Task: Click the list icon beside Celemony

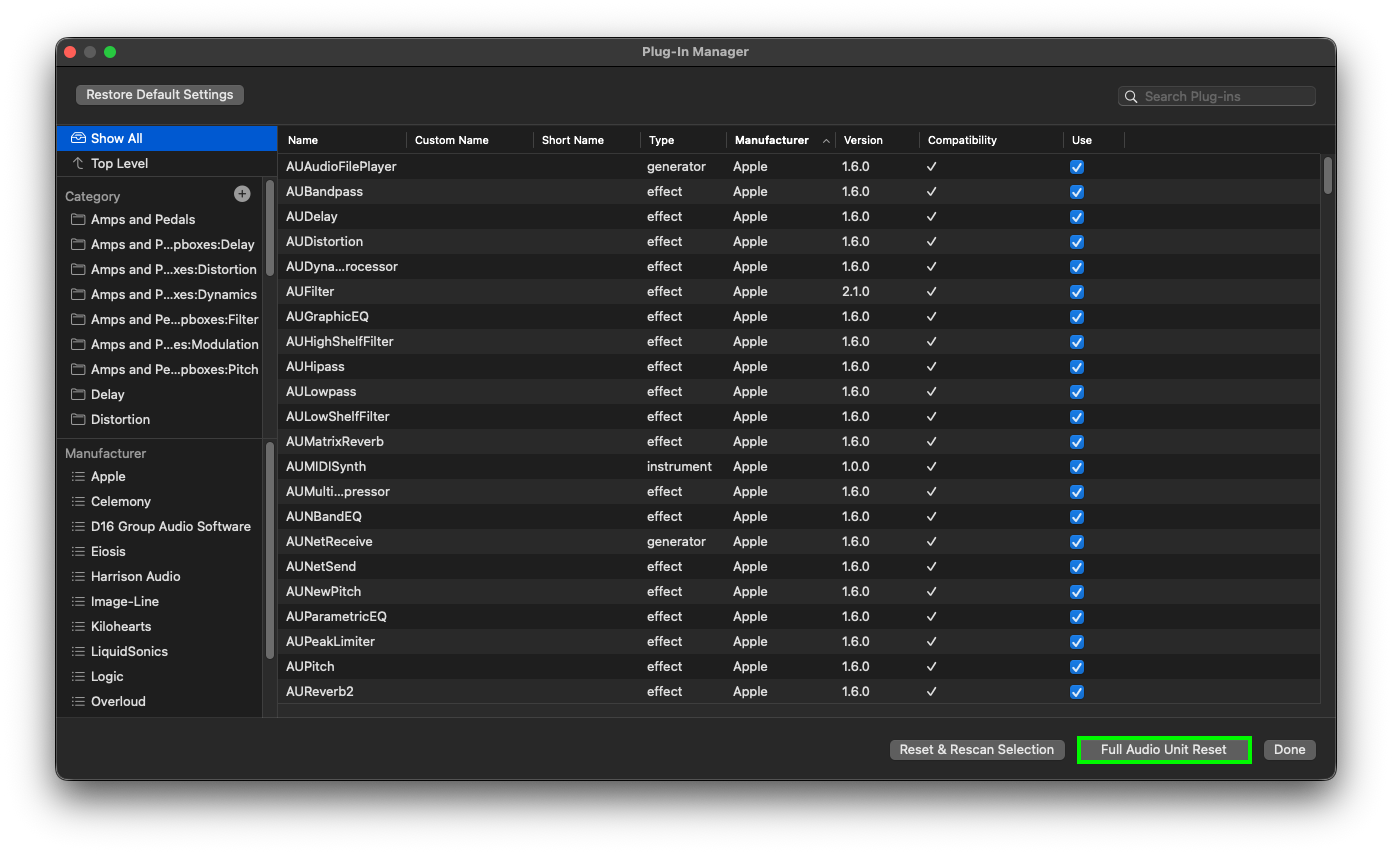Action: click(x=78, y=501)
